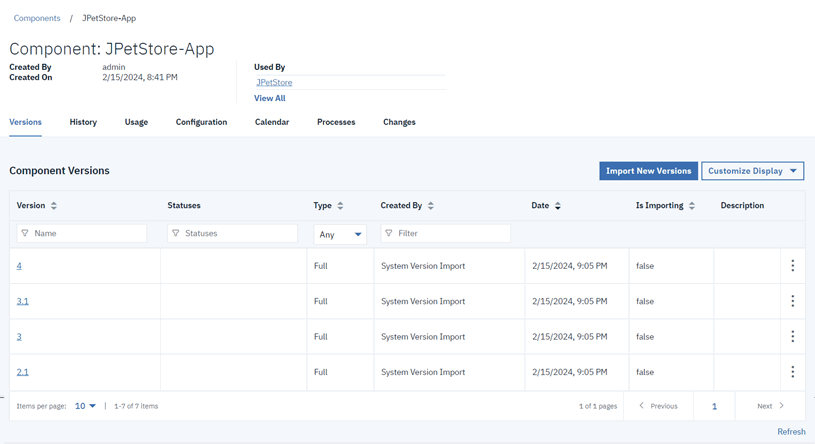
Task: Open the three-dot menu for version 3
Action: tap(792, 337)
